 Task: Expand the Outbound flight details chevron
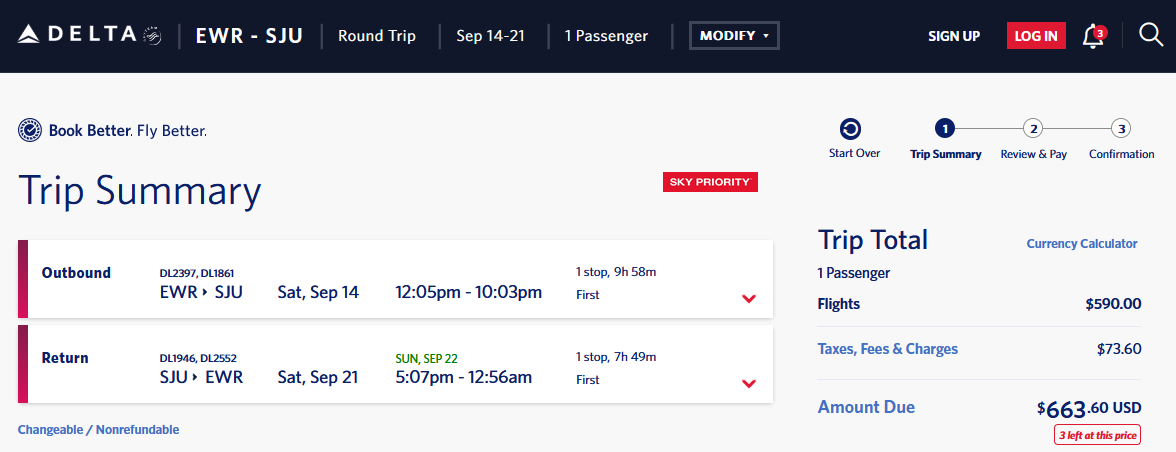pyautogui.click(x=748, y=298)
